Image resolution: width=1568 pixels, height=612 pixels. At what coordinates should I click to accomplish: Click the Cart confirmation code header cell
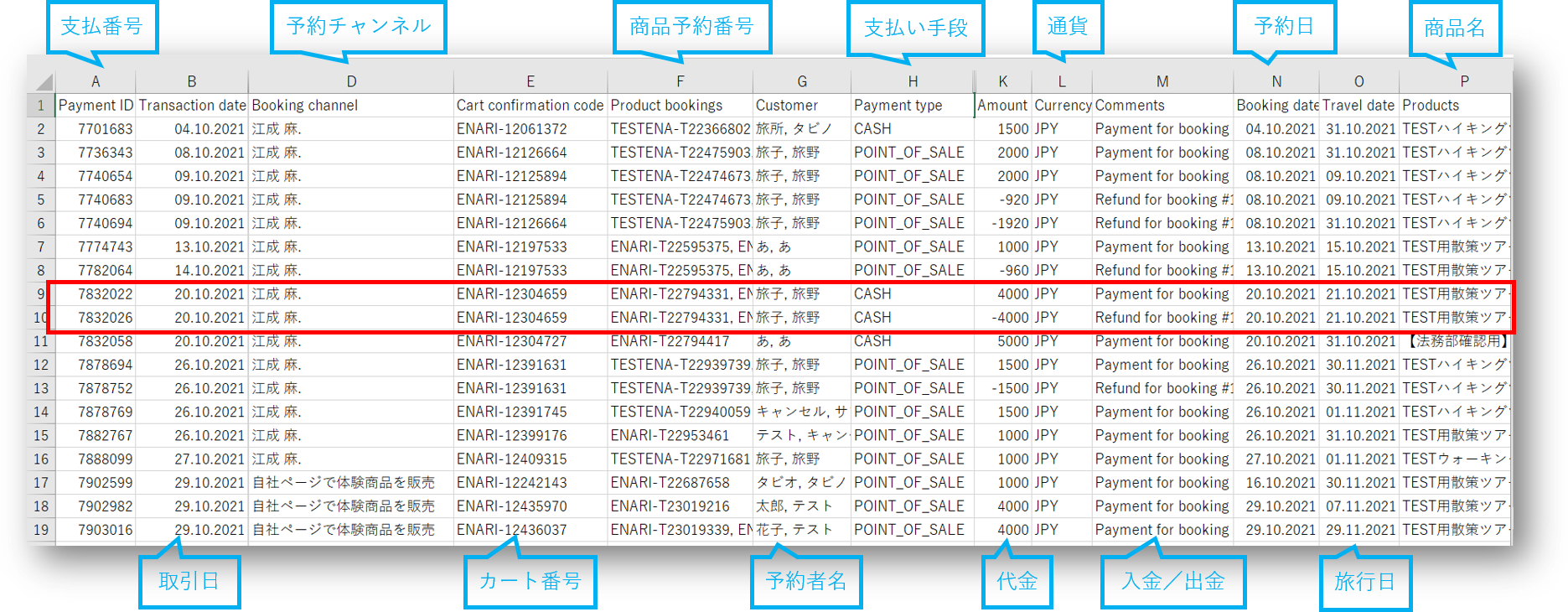(530, 106)
